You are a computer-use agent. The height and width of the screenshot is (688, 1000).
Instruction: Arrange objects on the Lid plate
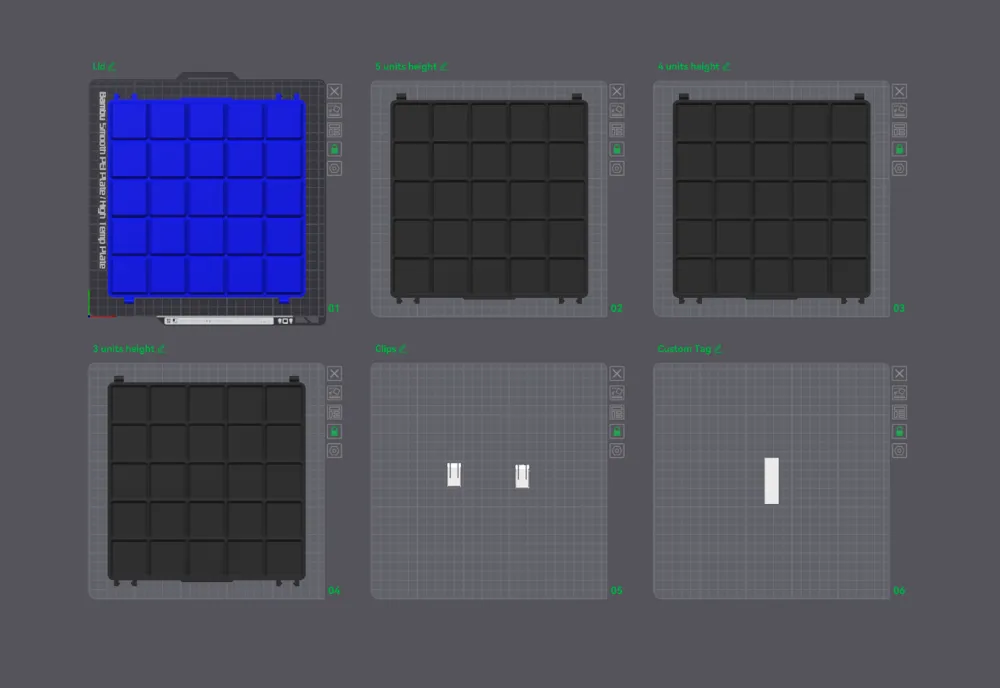pyautogui.click(x=334, y=130)
